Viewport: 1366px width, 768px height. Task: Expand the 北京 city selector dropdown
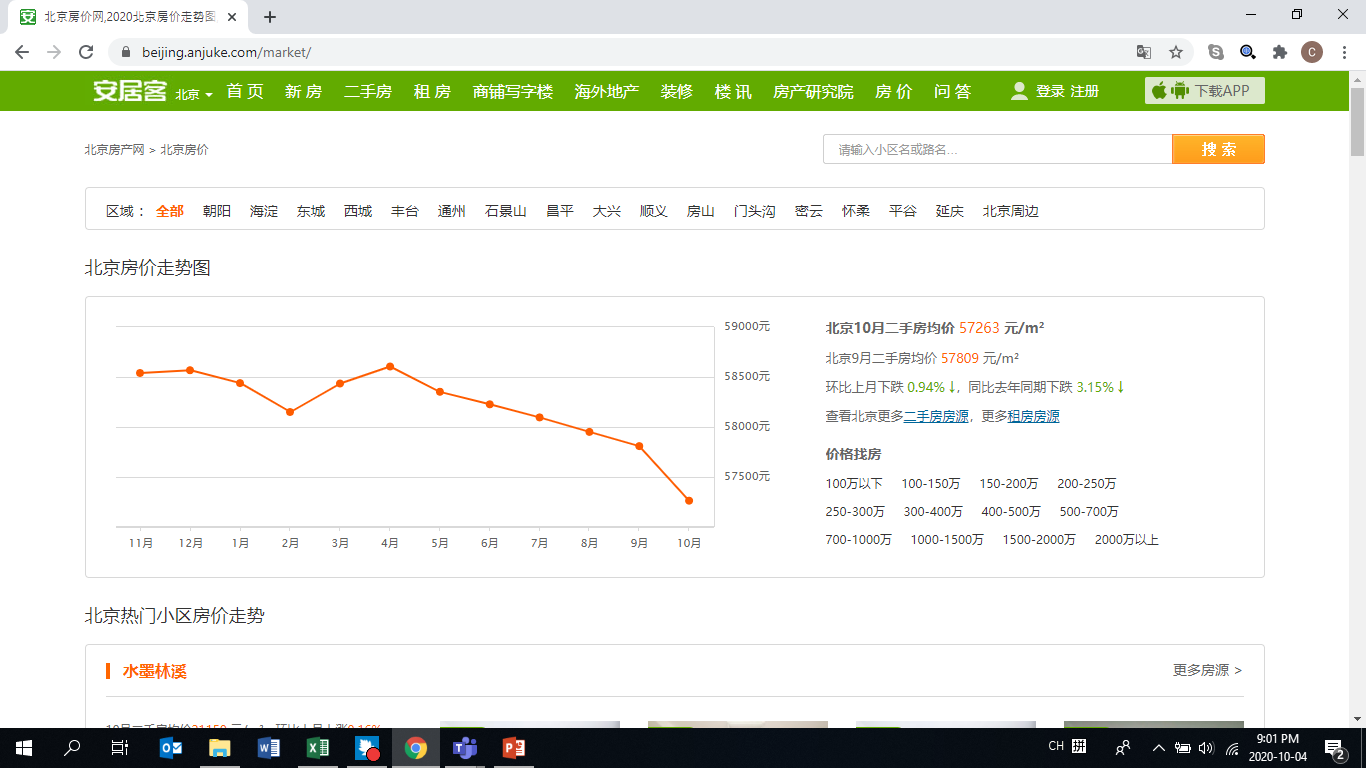(194, 94)
